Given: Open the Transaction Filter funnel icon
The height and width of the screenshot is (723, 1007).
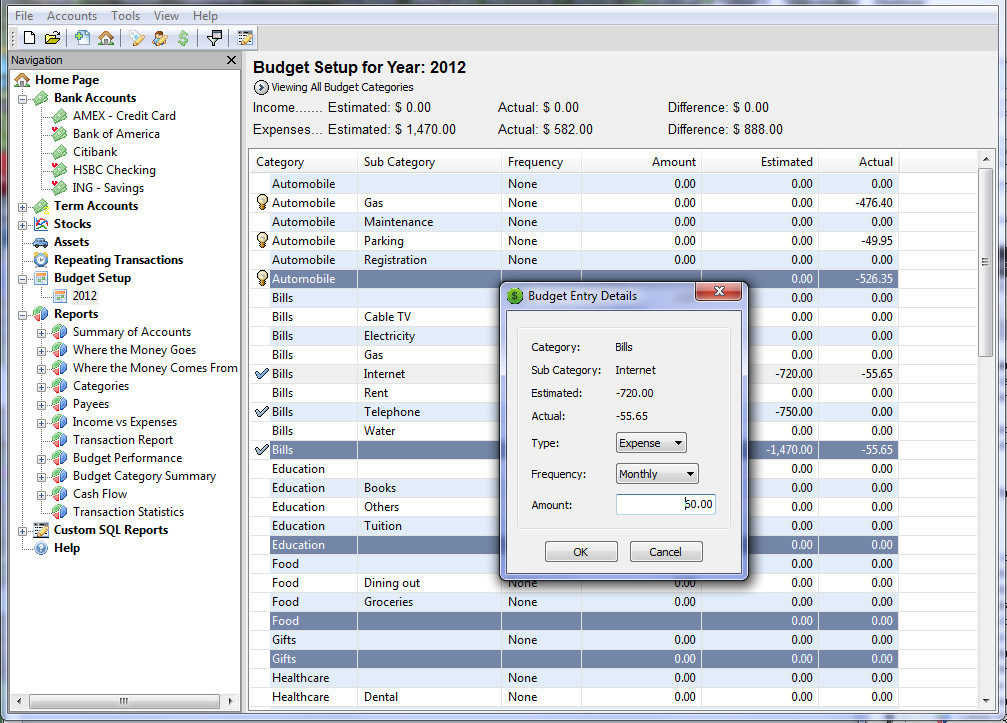Looking at the screenshot, I should pos(215,38).
